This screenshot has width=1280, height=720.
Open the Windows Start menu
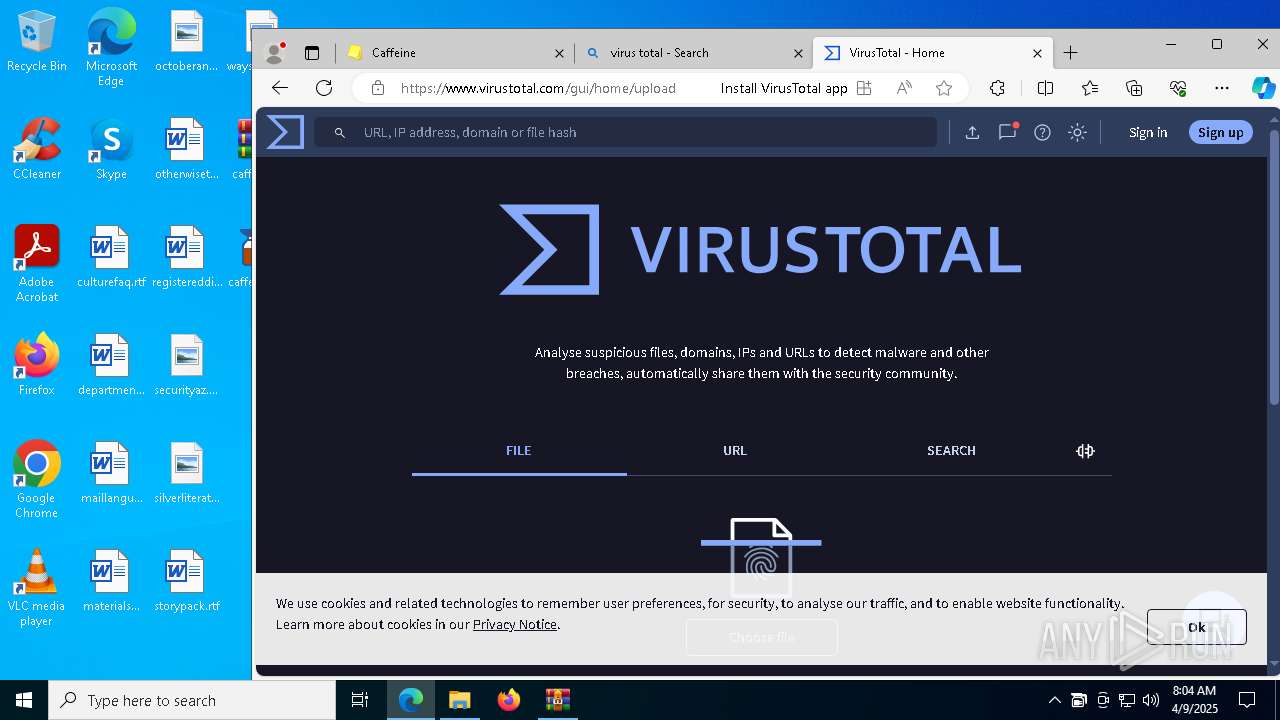pos(24,700)
